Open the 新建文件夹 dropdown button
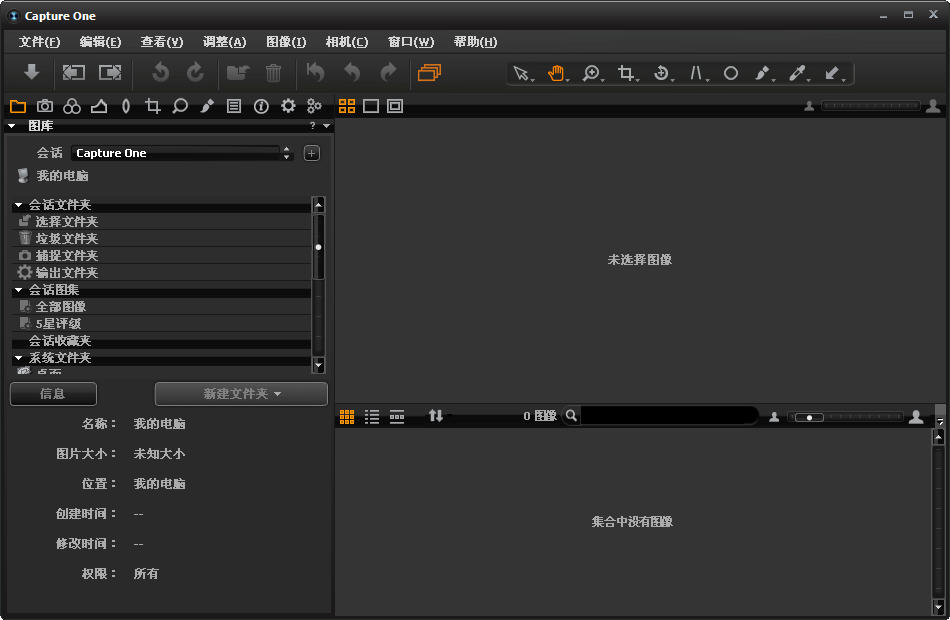The width and height of the screenshot is (950, 620). pos(241,394)
